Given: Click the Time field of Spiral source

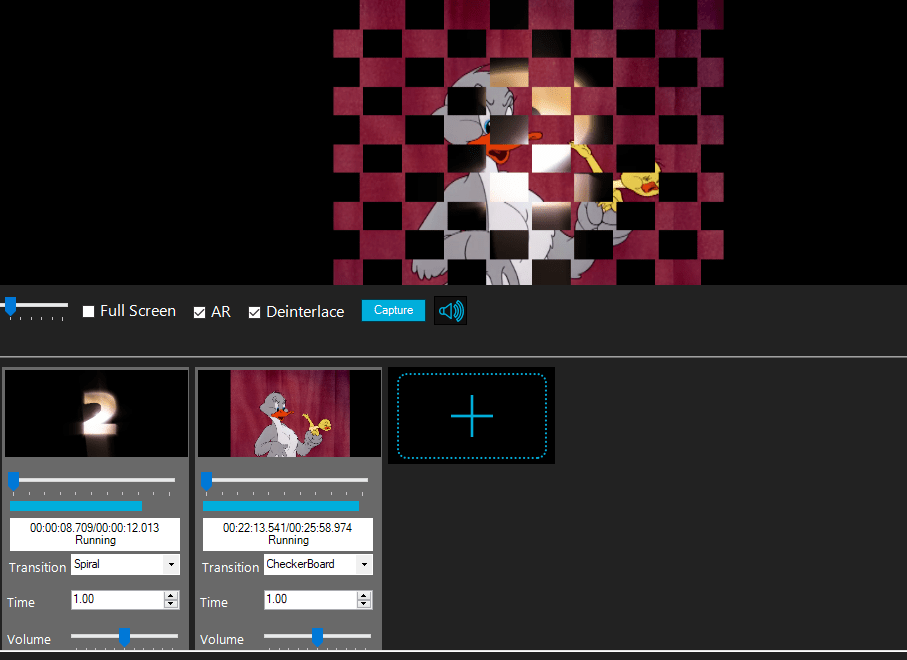Looking at the screenshot, I should tap(118, 600).
